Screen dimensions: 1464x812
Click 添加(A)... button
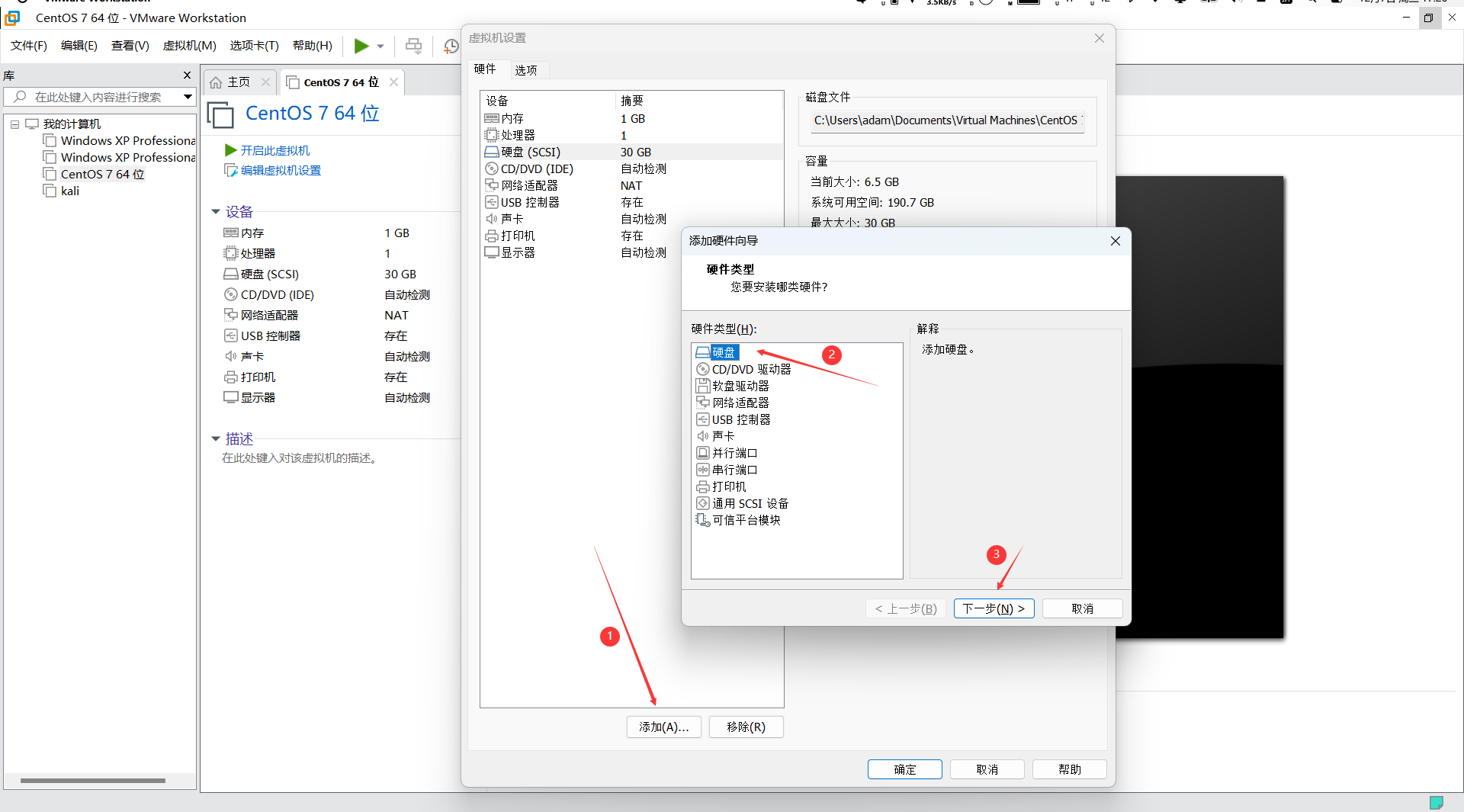(664, 727)
